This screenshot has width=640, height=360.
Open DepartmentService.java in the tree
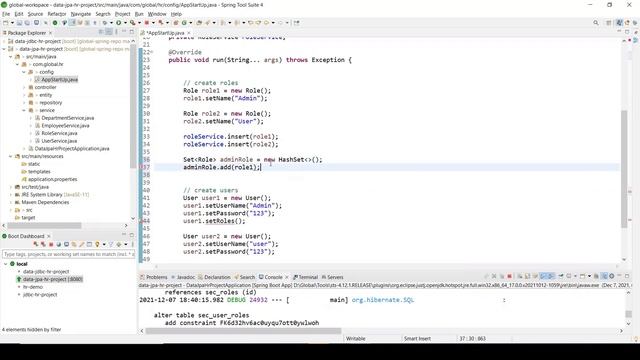(67, 118)
